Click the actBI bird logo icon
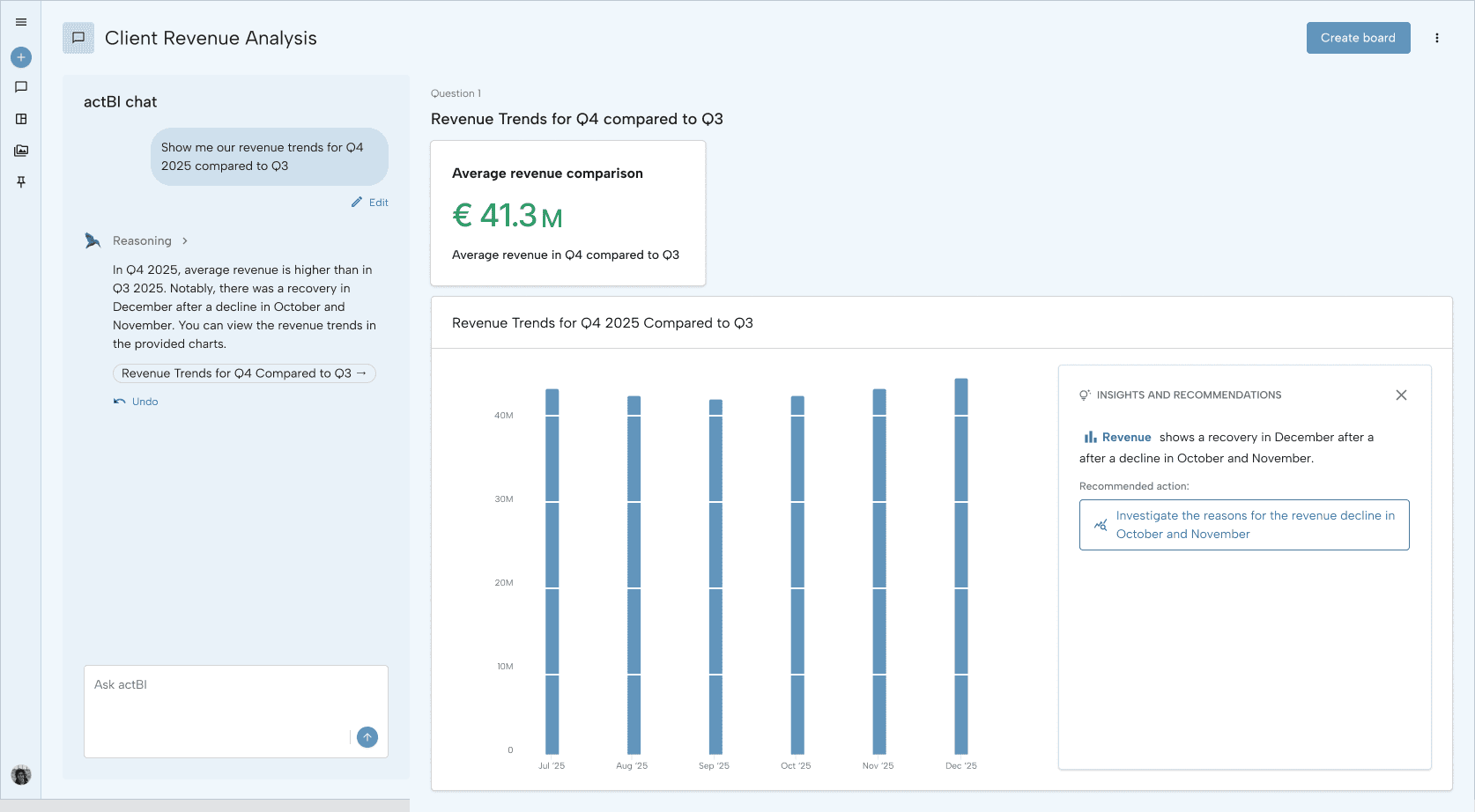Screen dimensions: 1475x812 coord(93,240)
